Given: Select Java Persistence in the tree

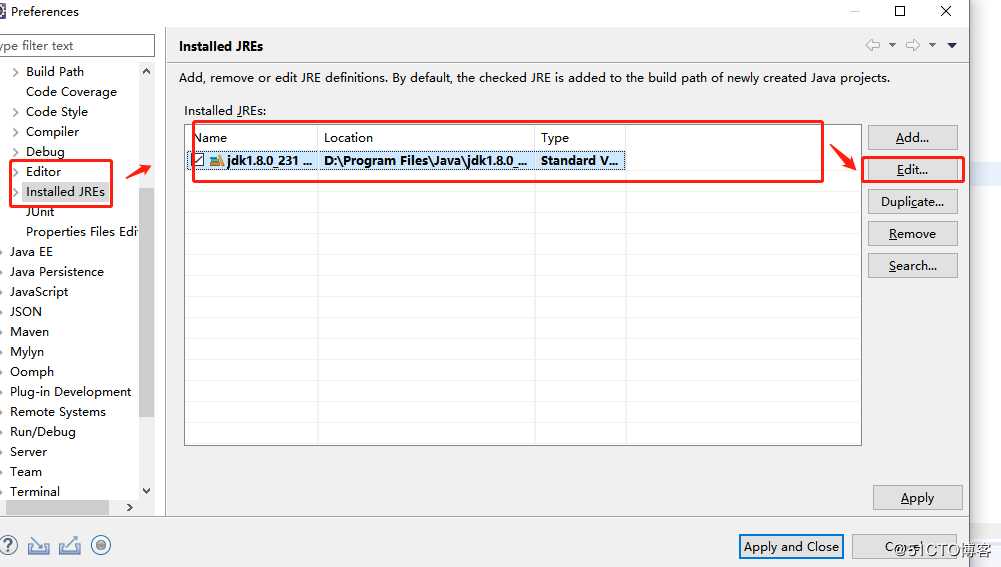Looking at the screenshot, I should pyautogui.click(x=56, y=271).
